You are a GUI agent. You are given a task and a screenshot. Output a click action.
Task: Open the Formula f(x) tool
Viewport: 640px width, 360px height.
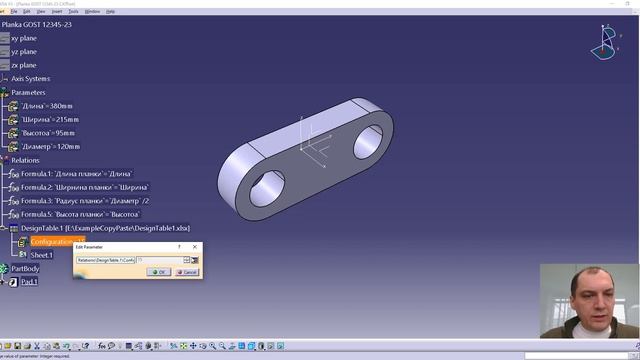point(102,346)
